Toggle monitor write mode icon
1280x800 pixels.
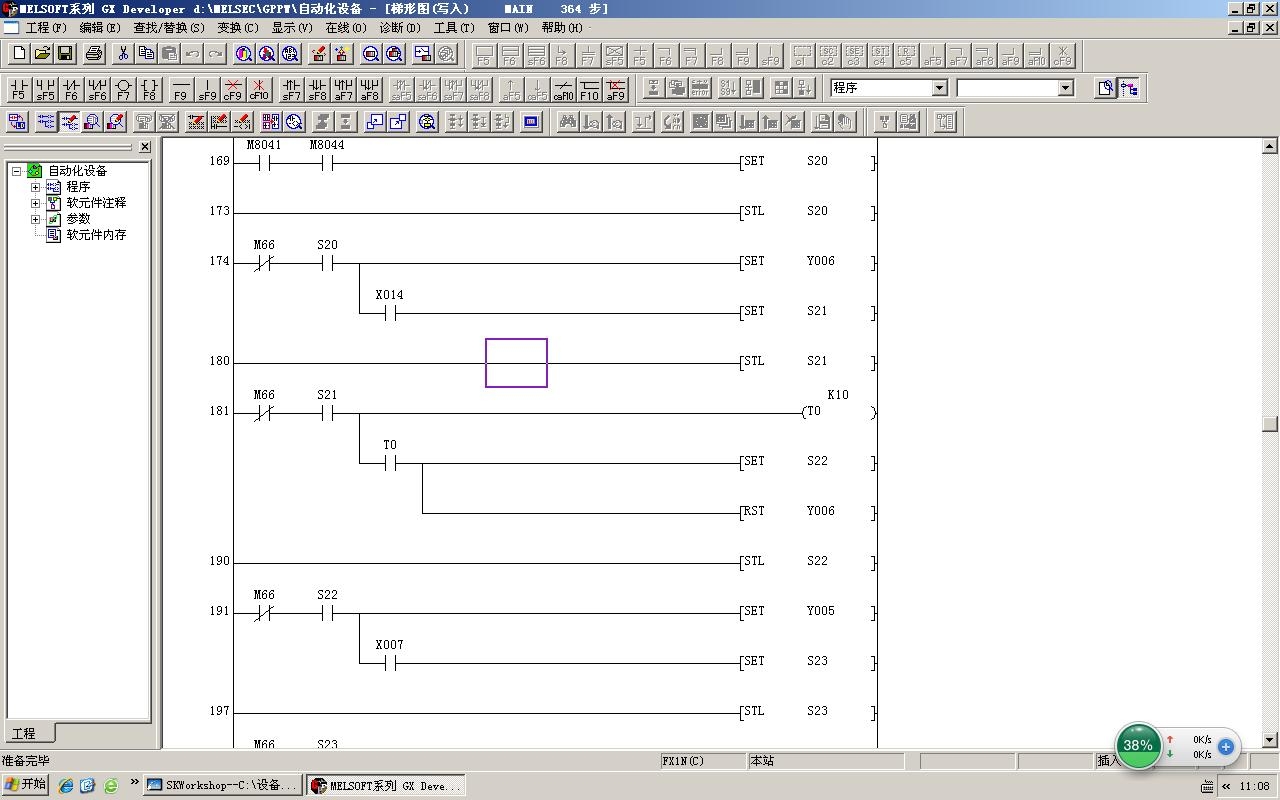[x=115, y=122]
